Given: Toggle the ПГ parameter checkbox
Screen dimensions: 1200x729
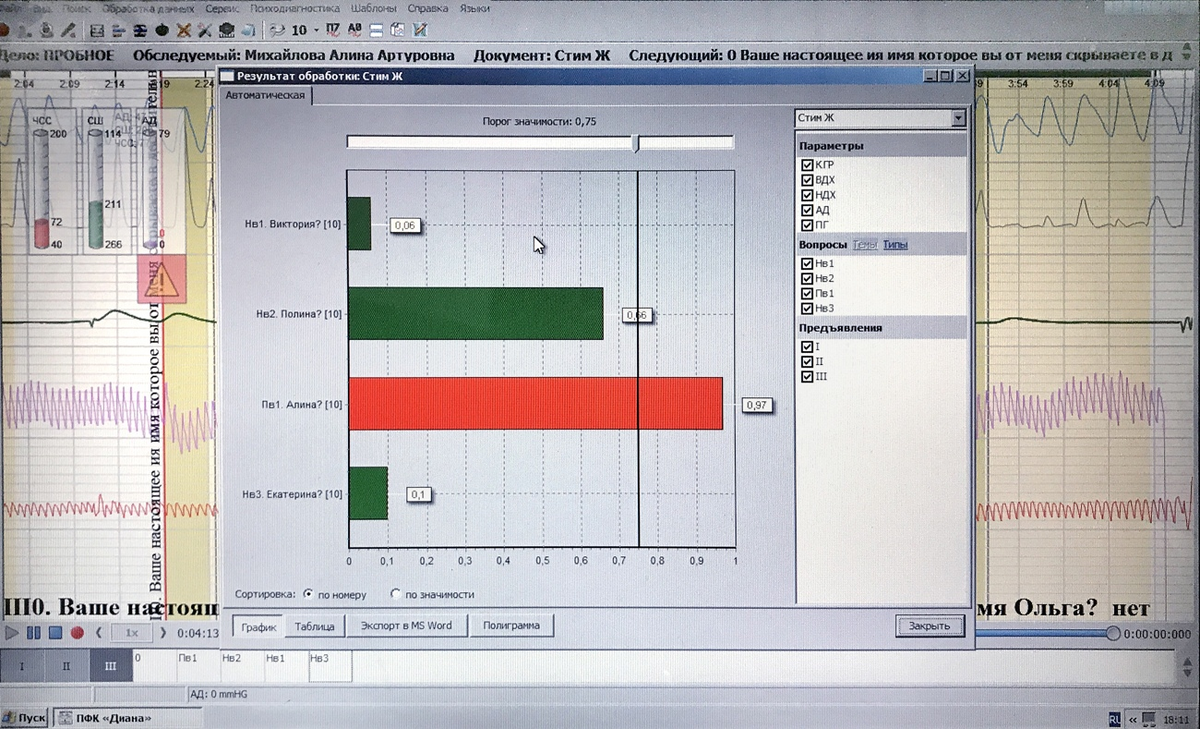Looking at the screenshot, I should tap(807, 225).
